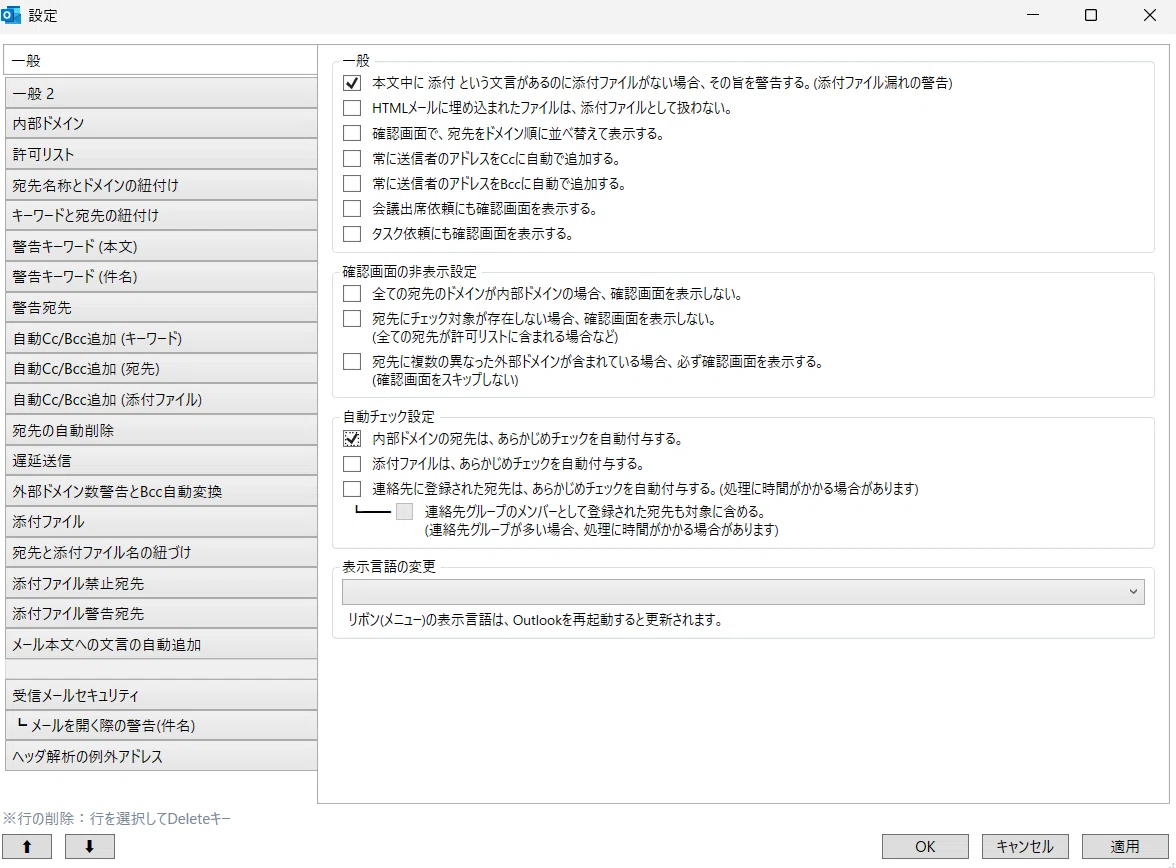Open the 受信メールセキュリティ tab
Viewport: 1176px width, 868px height.
tap(160, 695)
